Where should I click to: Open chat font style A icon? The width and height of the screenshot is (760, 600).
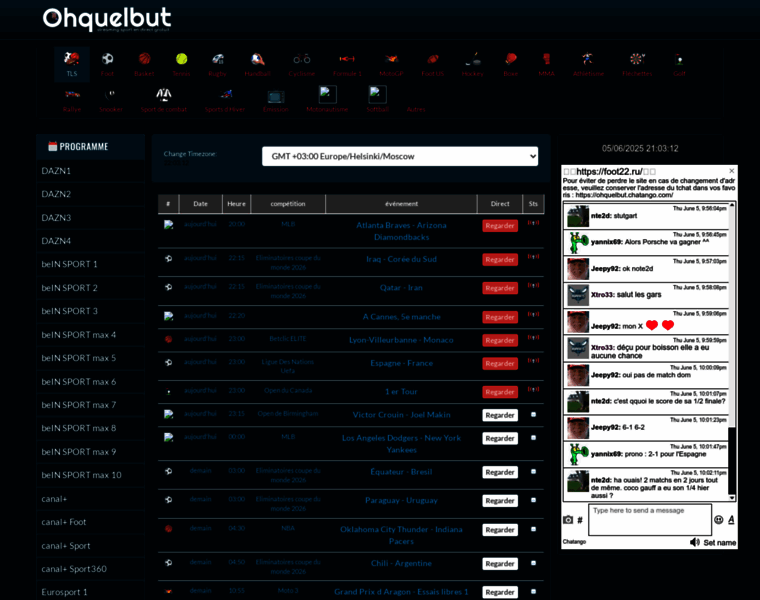tap(731, 520)
